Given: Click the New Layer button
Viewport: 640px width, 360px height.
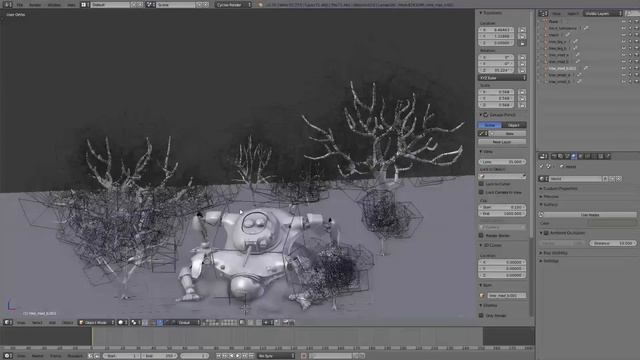Looking at the screenshot, I should [x=502, y=142].
